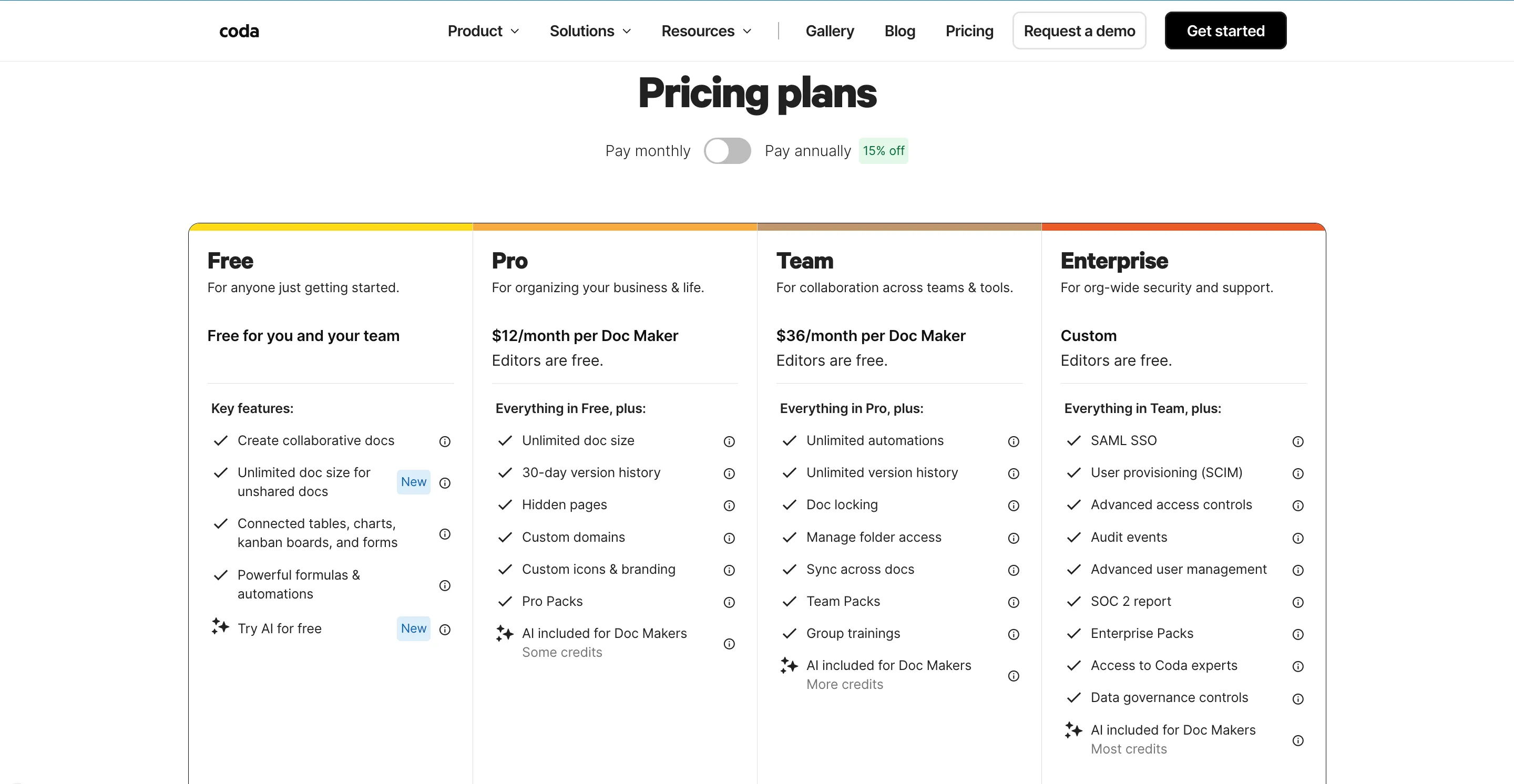Open info icon beside Sync across docs
1514x784 pixels.
pyautogui.click(x=1013, y=570)
